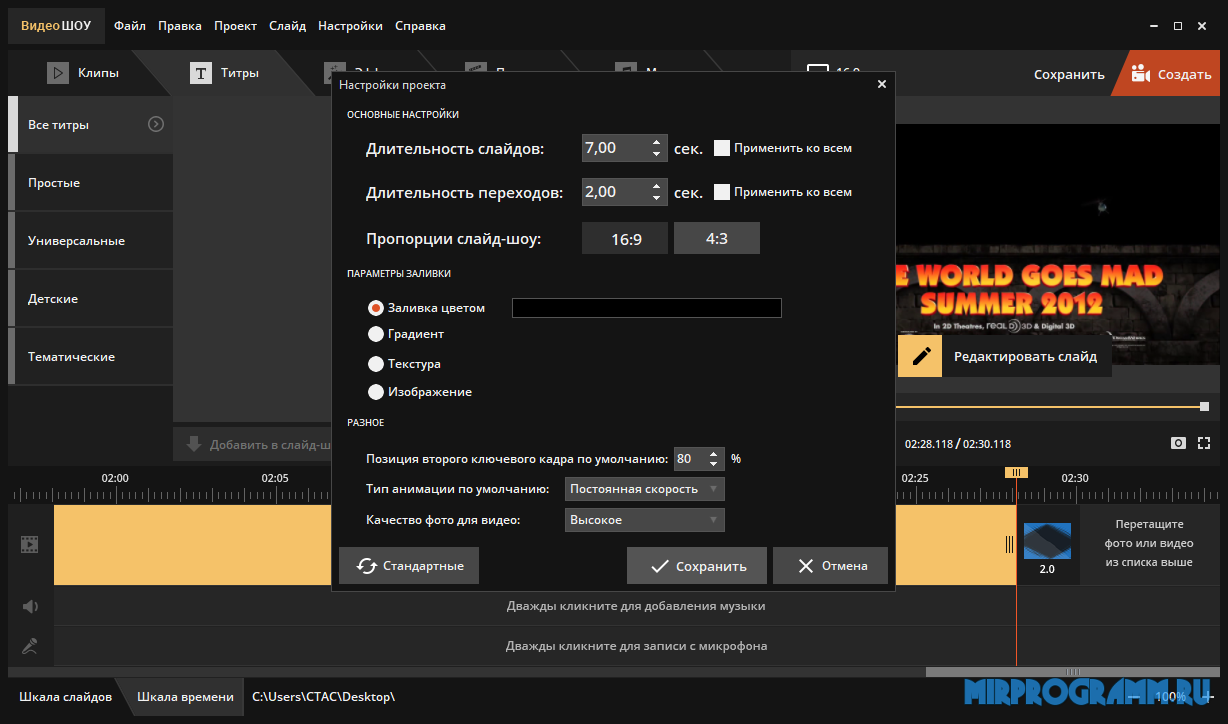
Task: Open Тип анимации по умолчанию dropdown
Action: (645, 489)
